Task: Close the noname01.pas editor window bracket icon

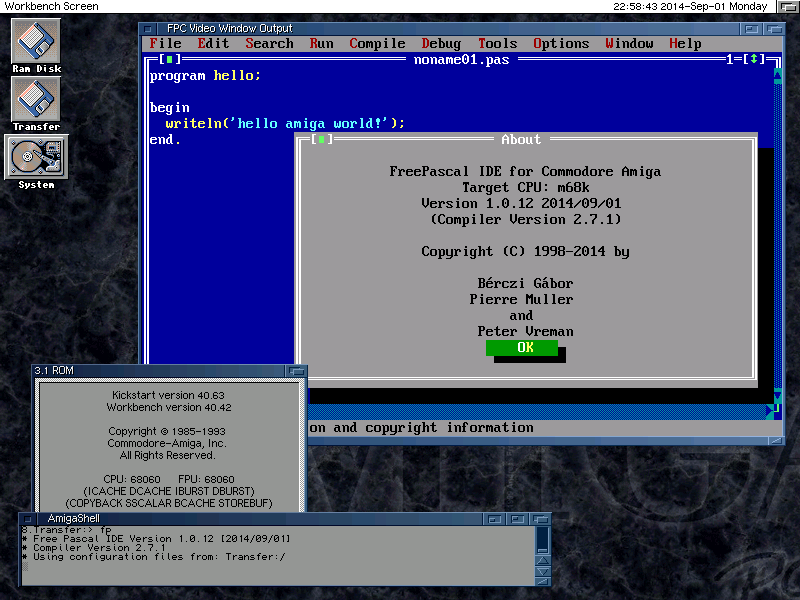Action: (169, 60)
